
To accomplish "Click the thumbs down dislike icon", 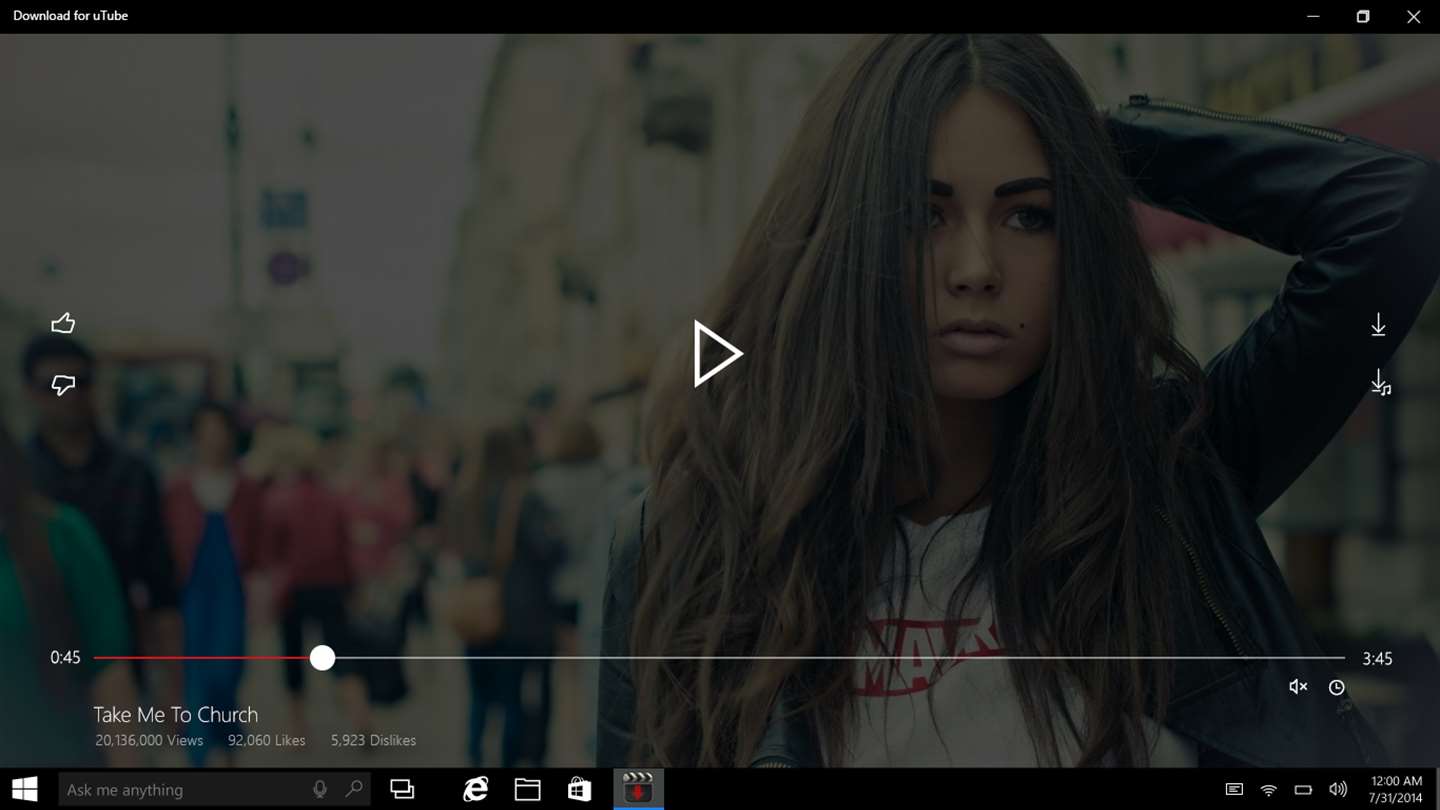I will pos(63,385).
